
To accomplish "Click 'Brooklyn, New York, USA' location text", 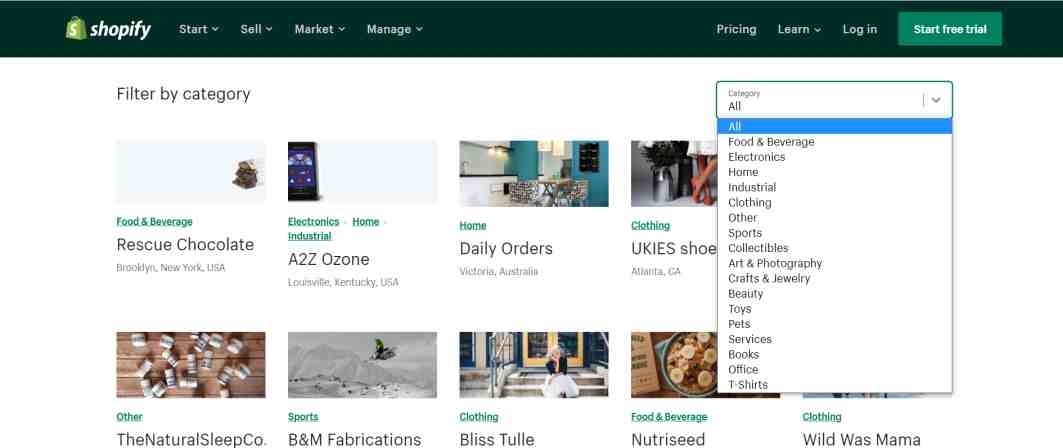I will click(171, 268).
